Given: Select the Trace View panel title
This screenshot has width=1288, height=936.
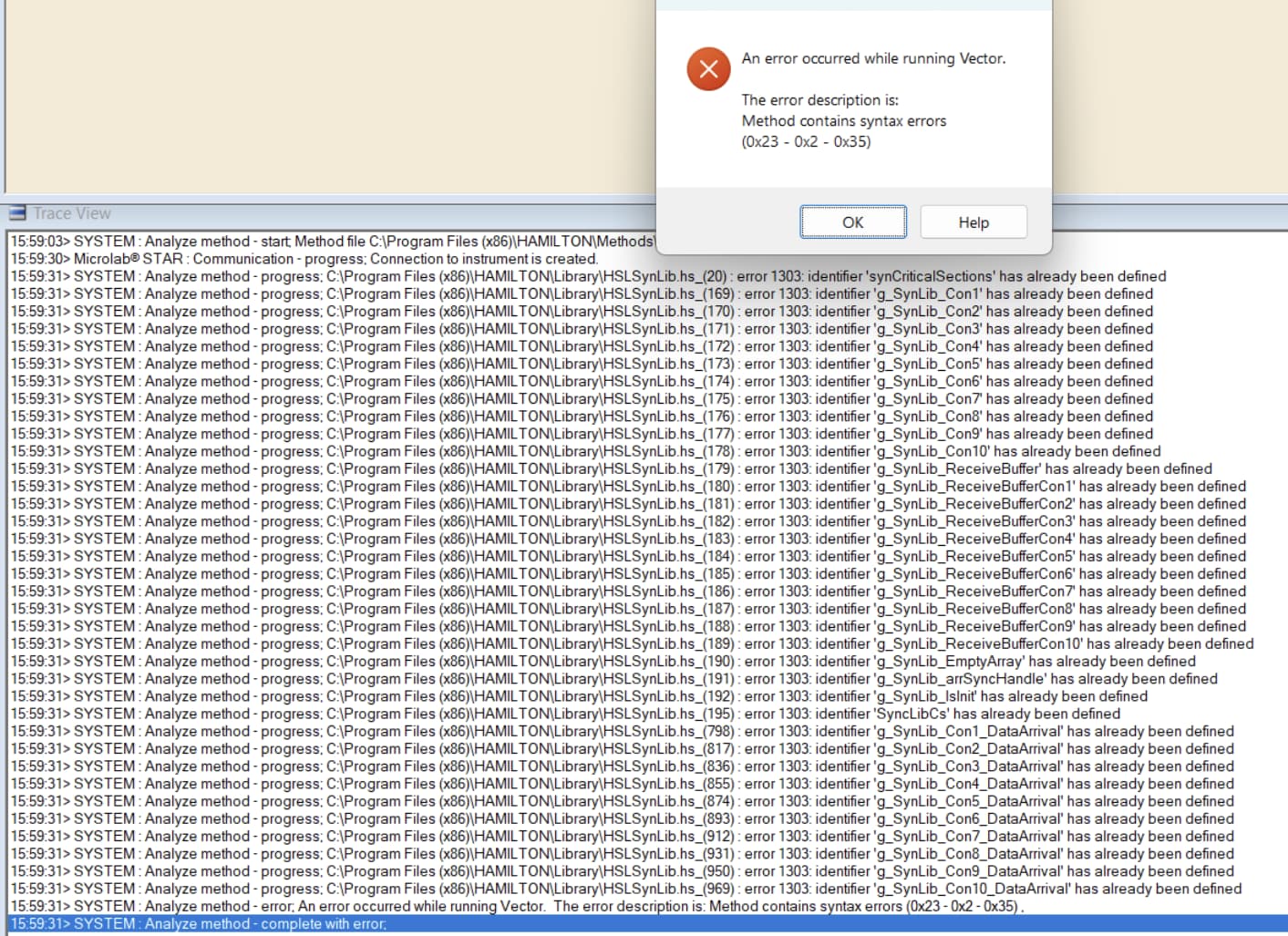Looking at the screenshot, I should (72, 213).
